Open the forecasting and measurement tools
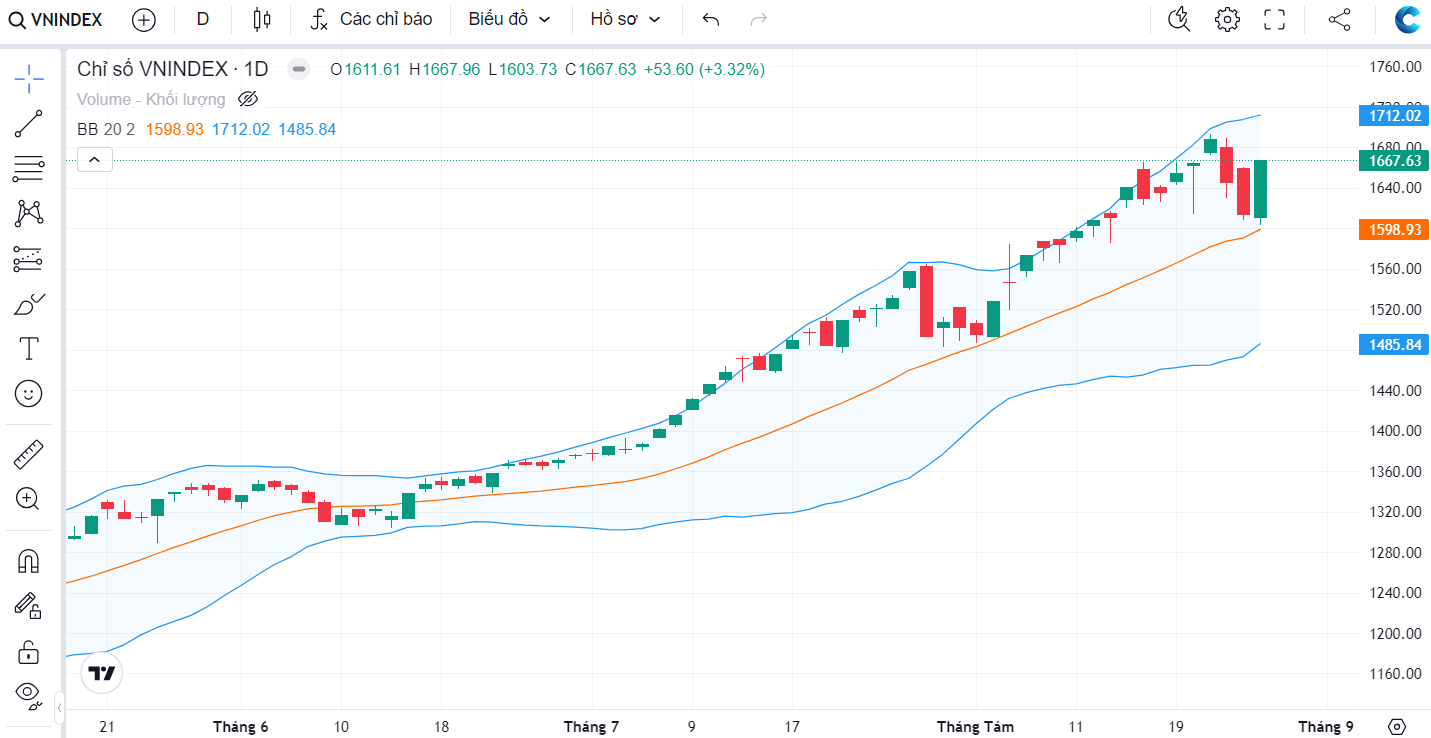The height and width of the screenshot is (738, 1431). [x=29, y=259]
